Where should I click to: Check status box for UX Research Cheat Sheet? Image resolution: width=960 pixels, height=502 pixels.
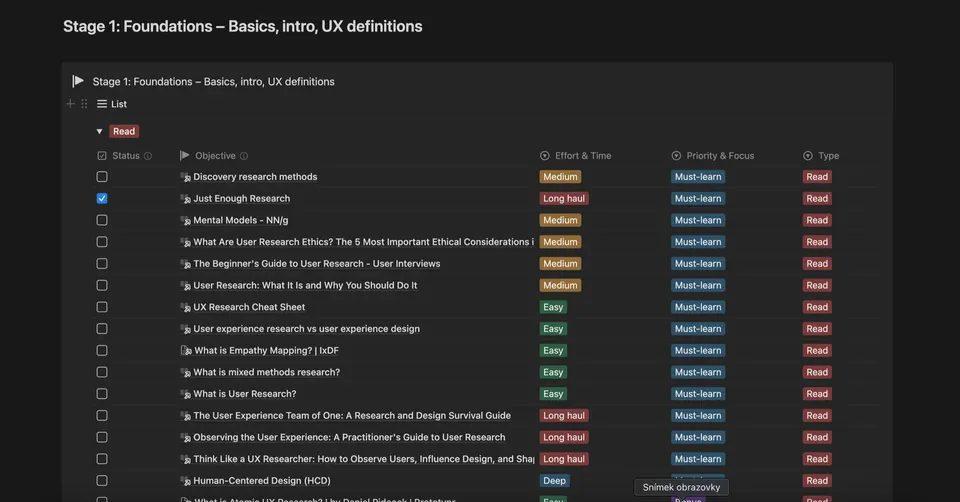pyautogui.click(x=102, y=307)
